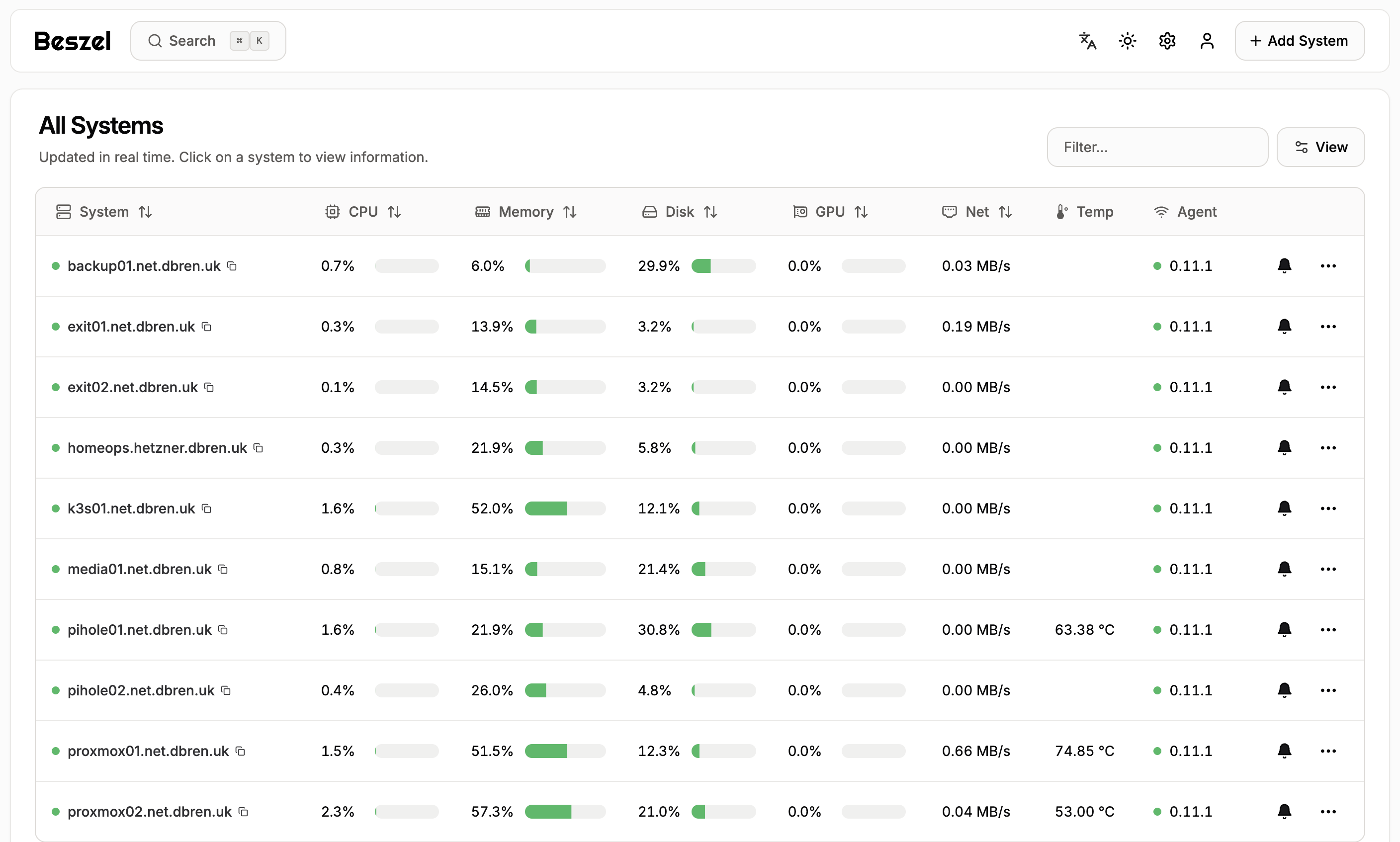Copy hostname for backup01.net.dbren.uk

click(x=232, y=266)
